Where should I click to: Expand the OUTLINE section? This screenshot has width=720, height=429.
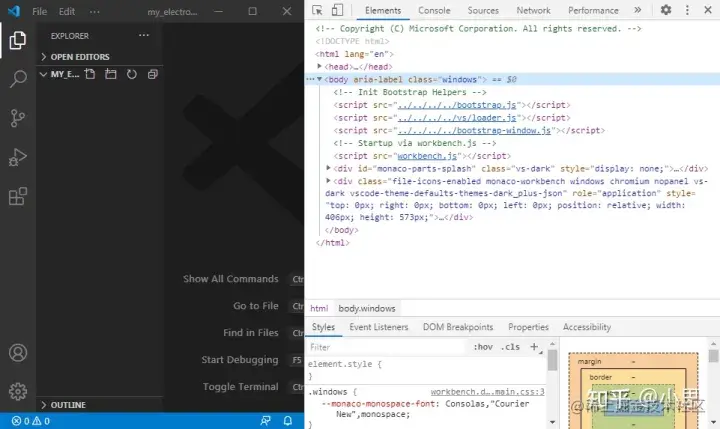pos(99,405)
